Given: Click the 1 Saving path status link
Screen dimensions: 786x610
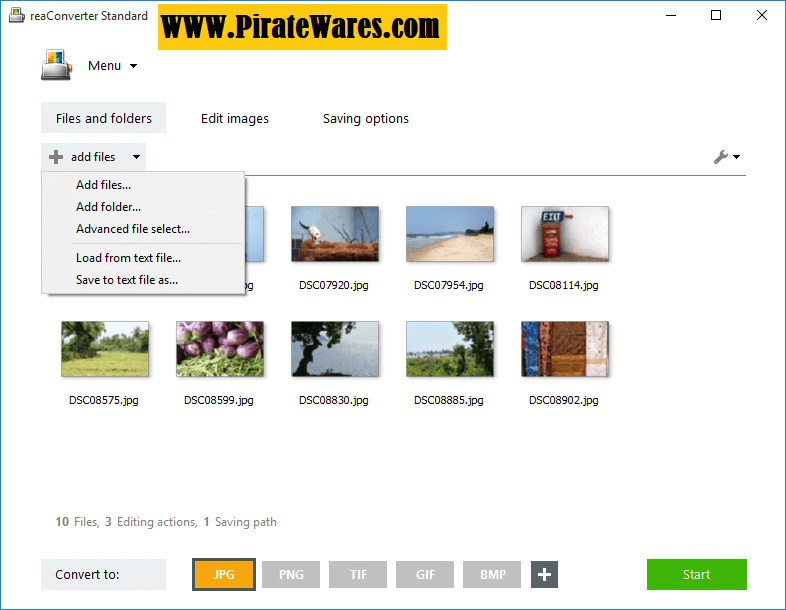Looking at the screenshot, I should [240, 522].
